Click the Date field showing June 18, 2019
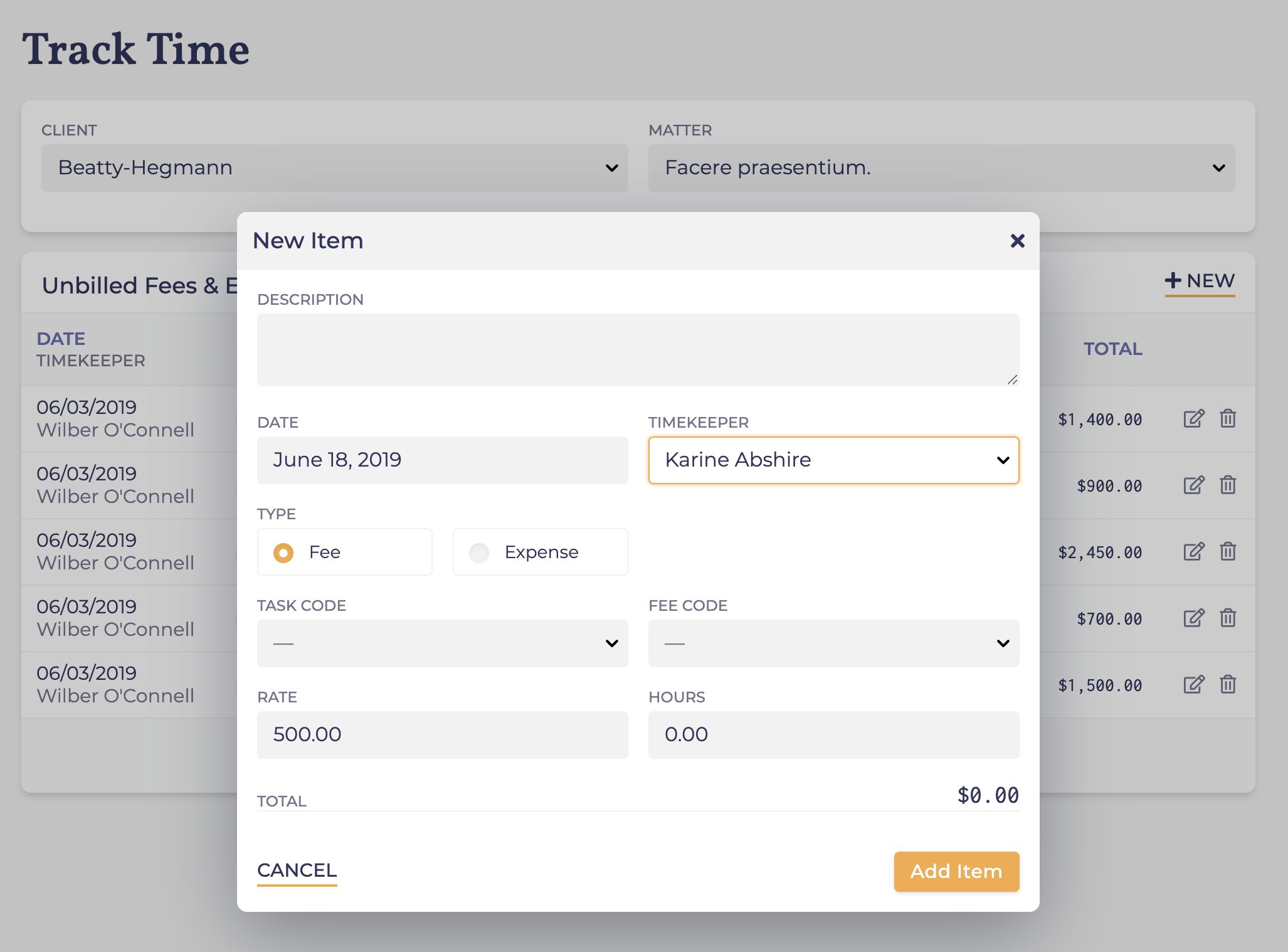The width and height of the screenshot is (1288, 952). tap(442, 460)
